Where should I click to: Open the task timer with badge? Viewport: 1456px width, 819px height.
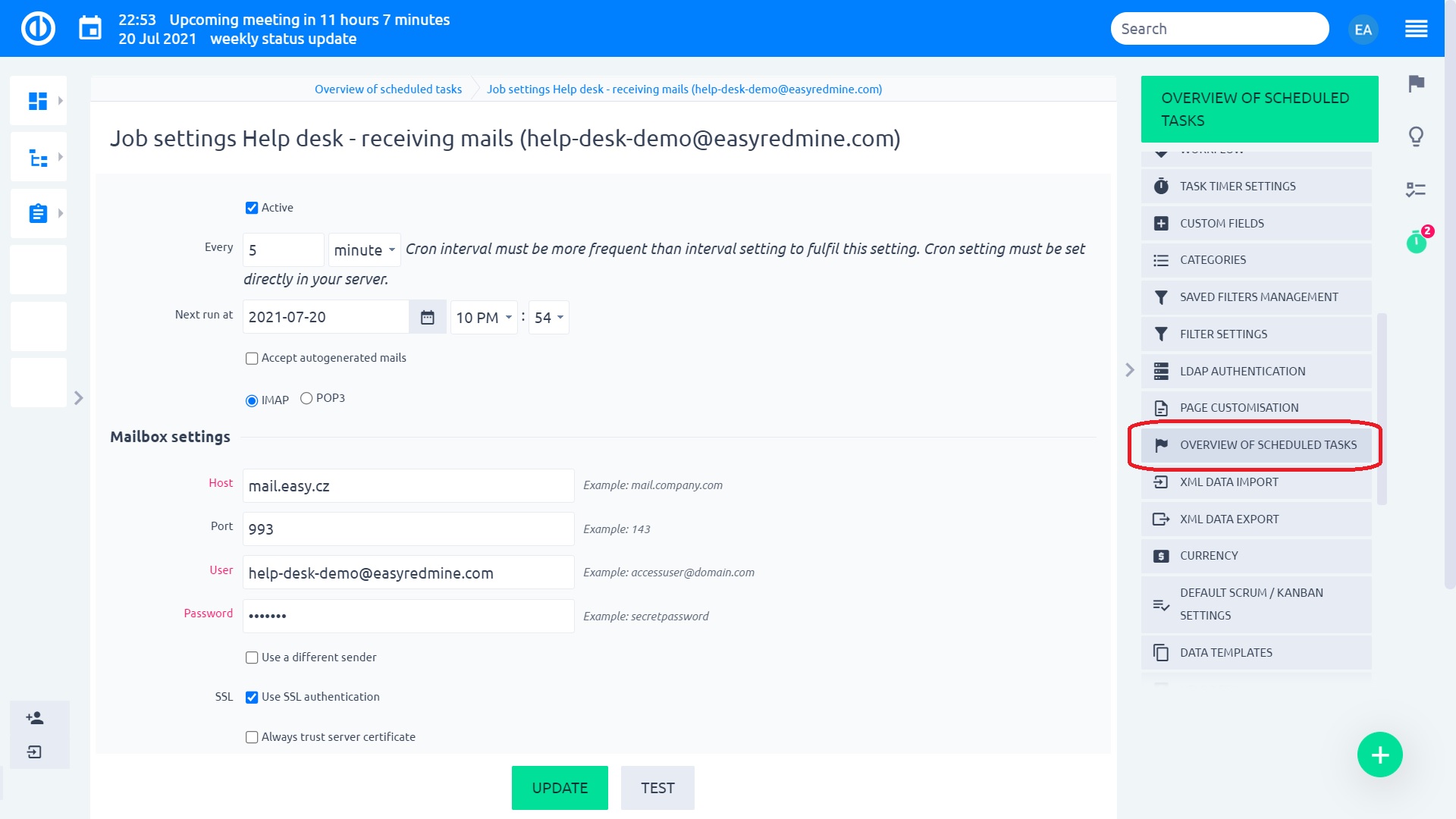click(x=1416, y=242)
